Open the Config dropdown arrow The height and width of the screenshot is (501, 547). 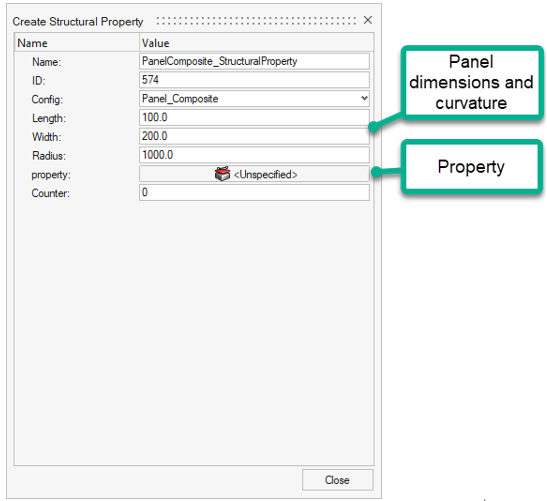364,98
